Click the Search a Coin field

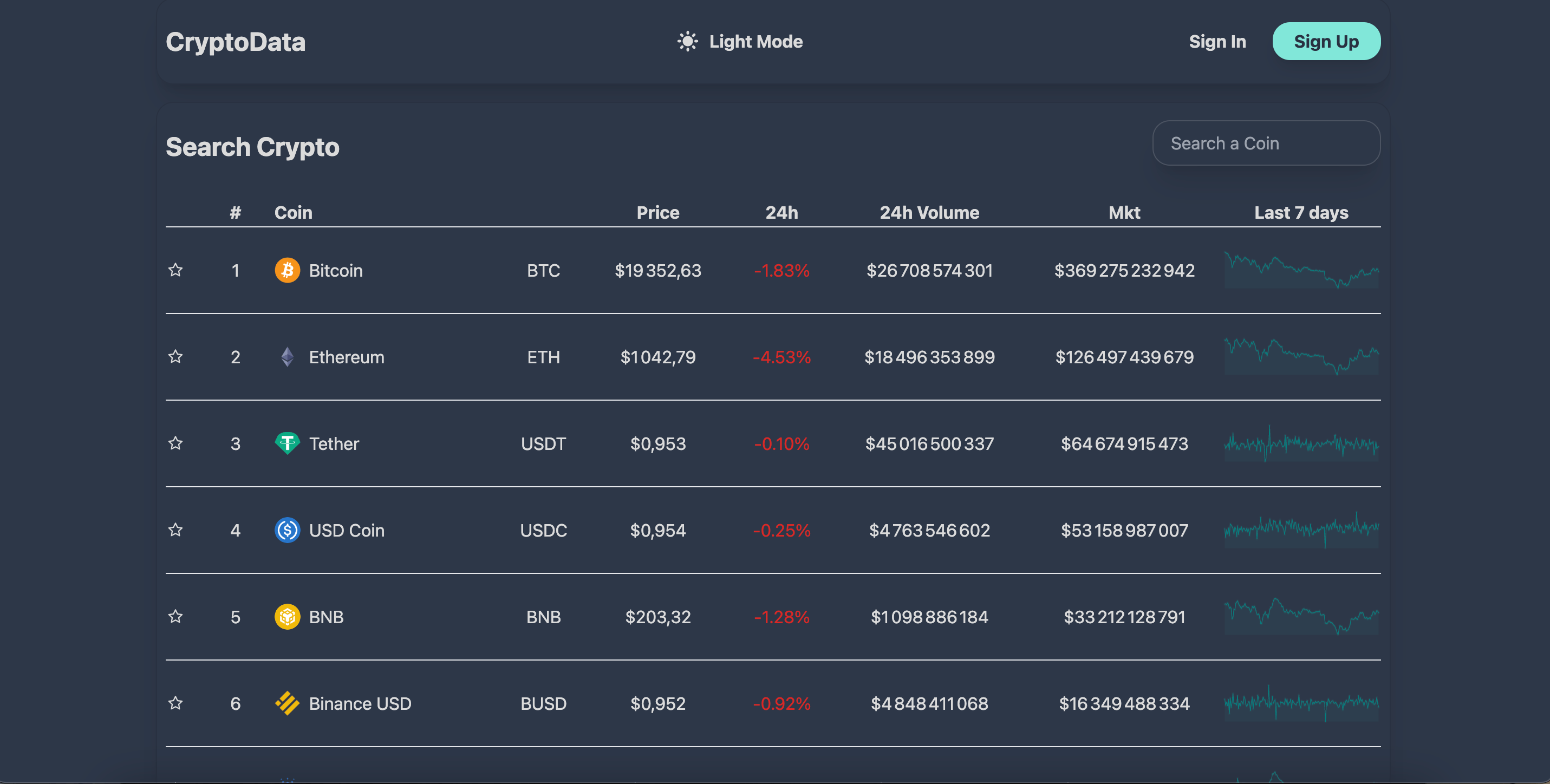pos(1266,142)
